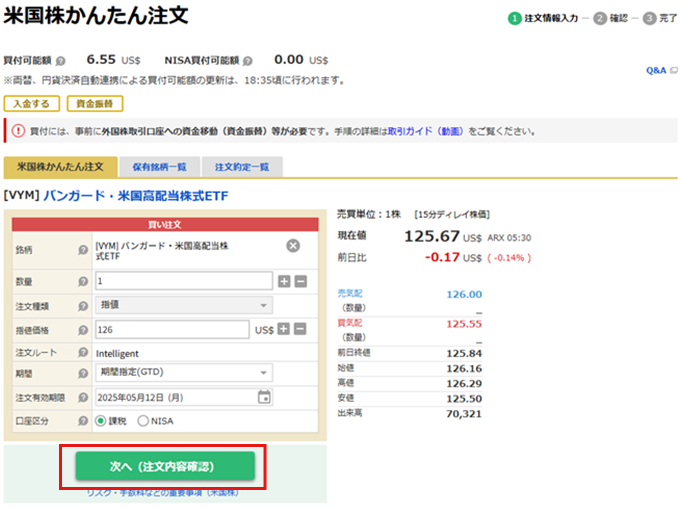Image resolution: width=680 pixels, height=509 pixels.
Task: Decrease limit price with minus button
Action: tap(300, 329)
